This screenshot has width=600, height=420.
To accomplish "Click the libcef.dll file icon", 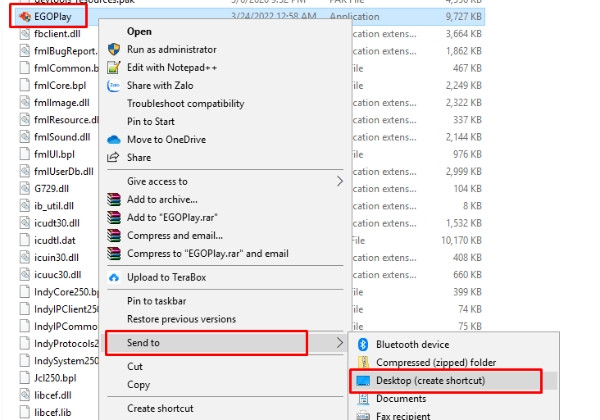I will point(24,395).
